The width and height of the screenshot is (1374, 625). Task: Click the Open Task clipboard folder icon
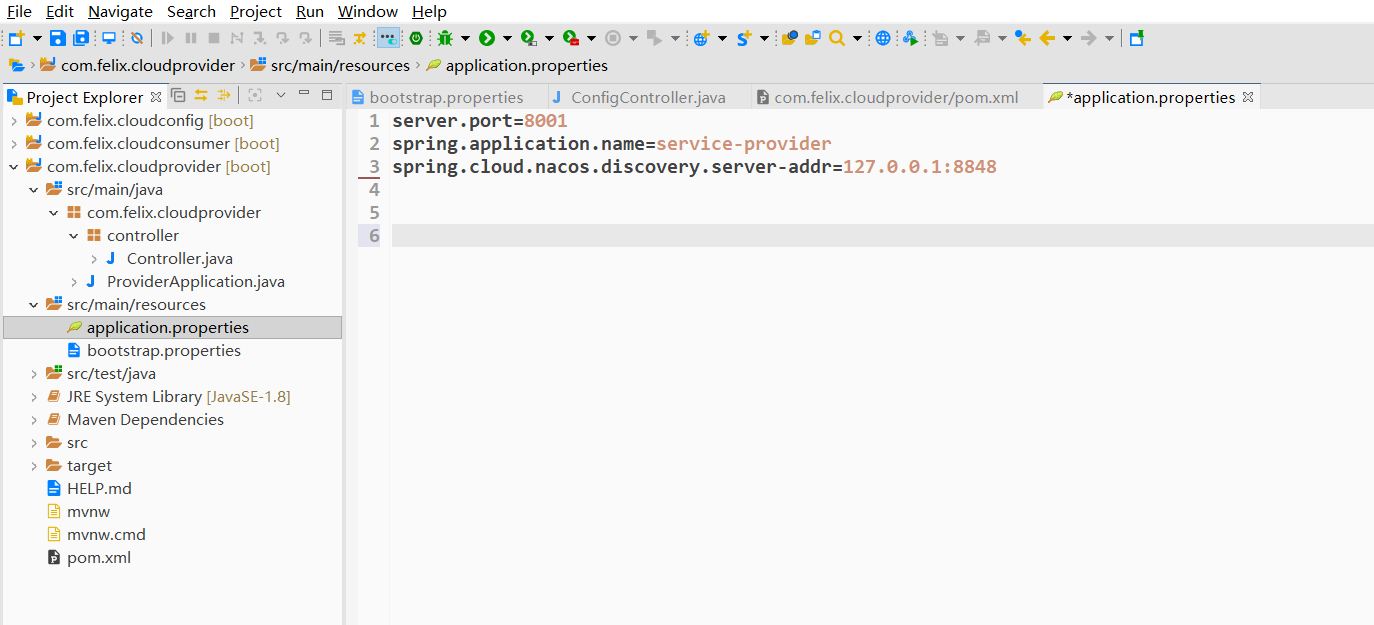(x=813, y=38)
